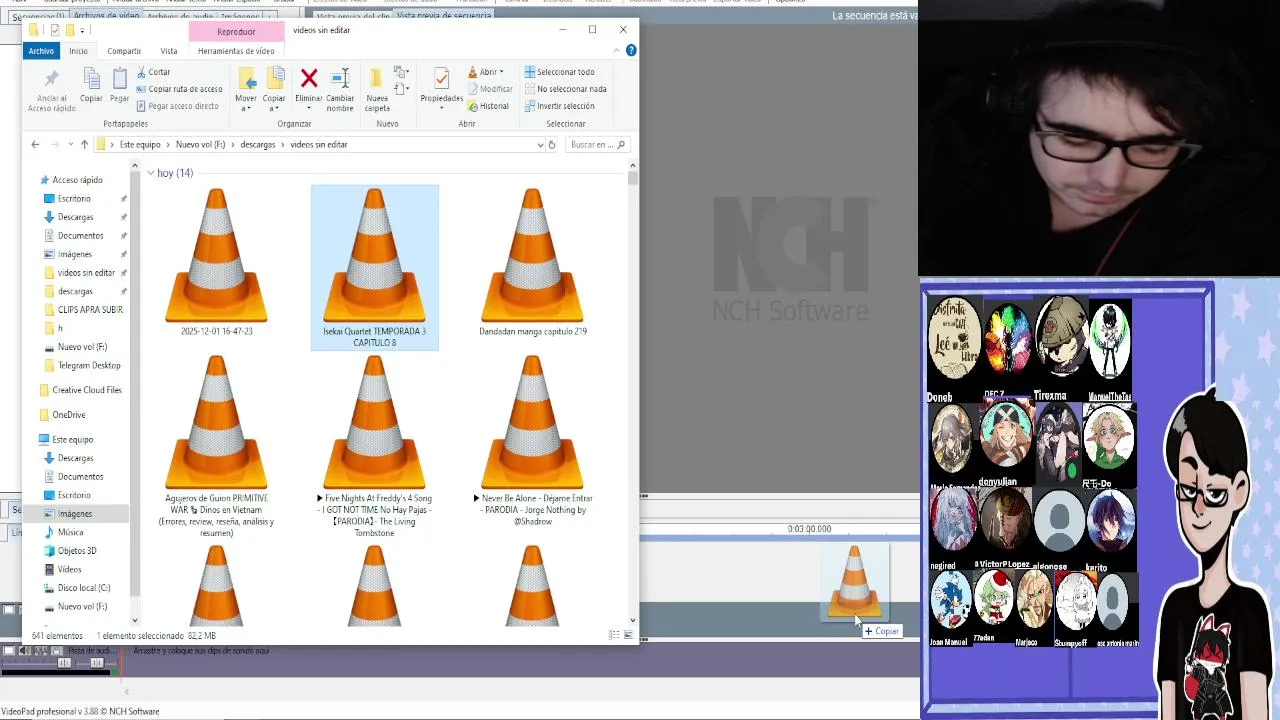Viewport: 1280px width, 720px height.
Task: Adjust the VideoPad audio track pan slider
Action: pos(97,663)
